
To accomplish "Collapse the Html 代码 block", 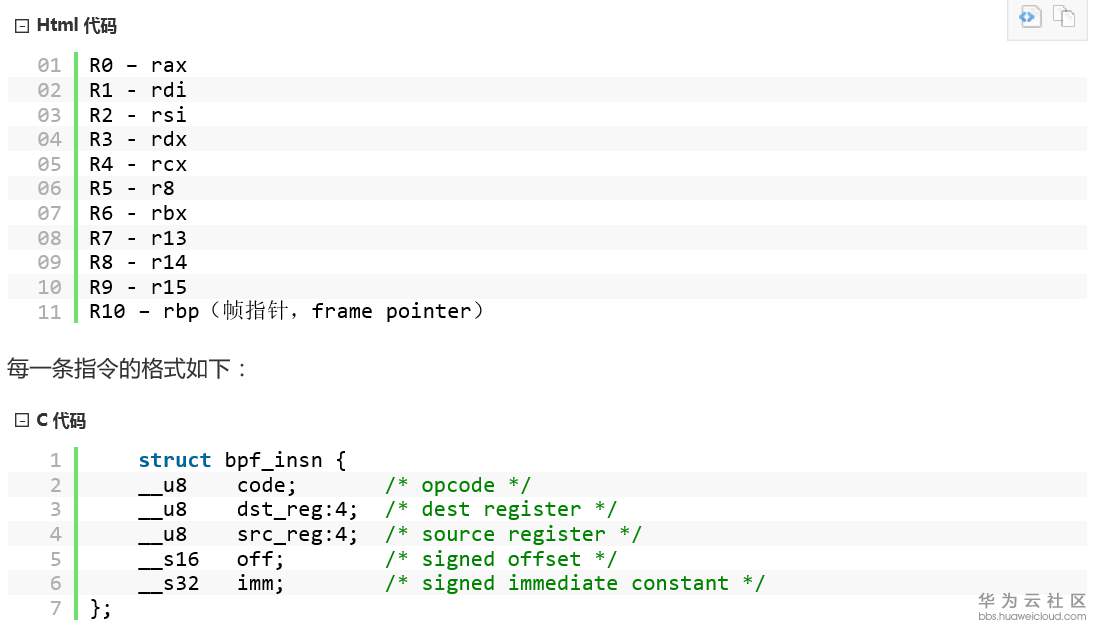I will [x=22, y=27].
